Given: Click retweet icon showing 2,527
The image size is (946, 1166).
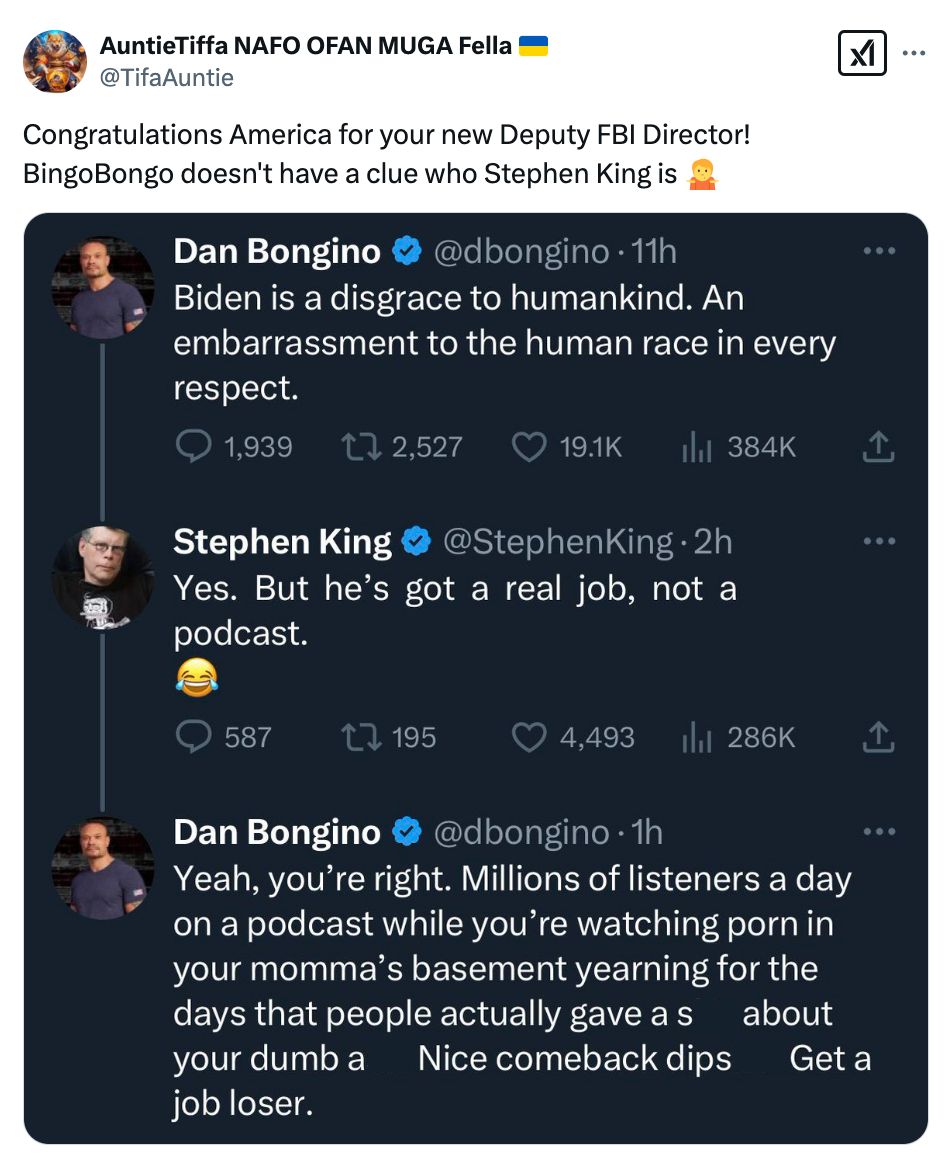Looking at the screenshot, I should (x=361, y=447).
